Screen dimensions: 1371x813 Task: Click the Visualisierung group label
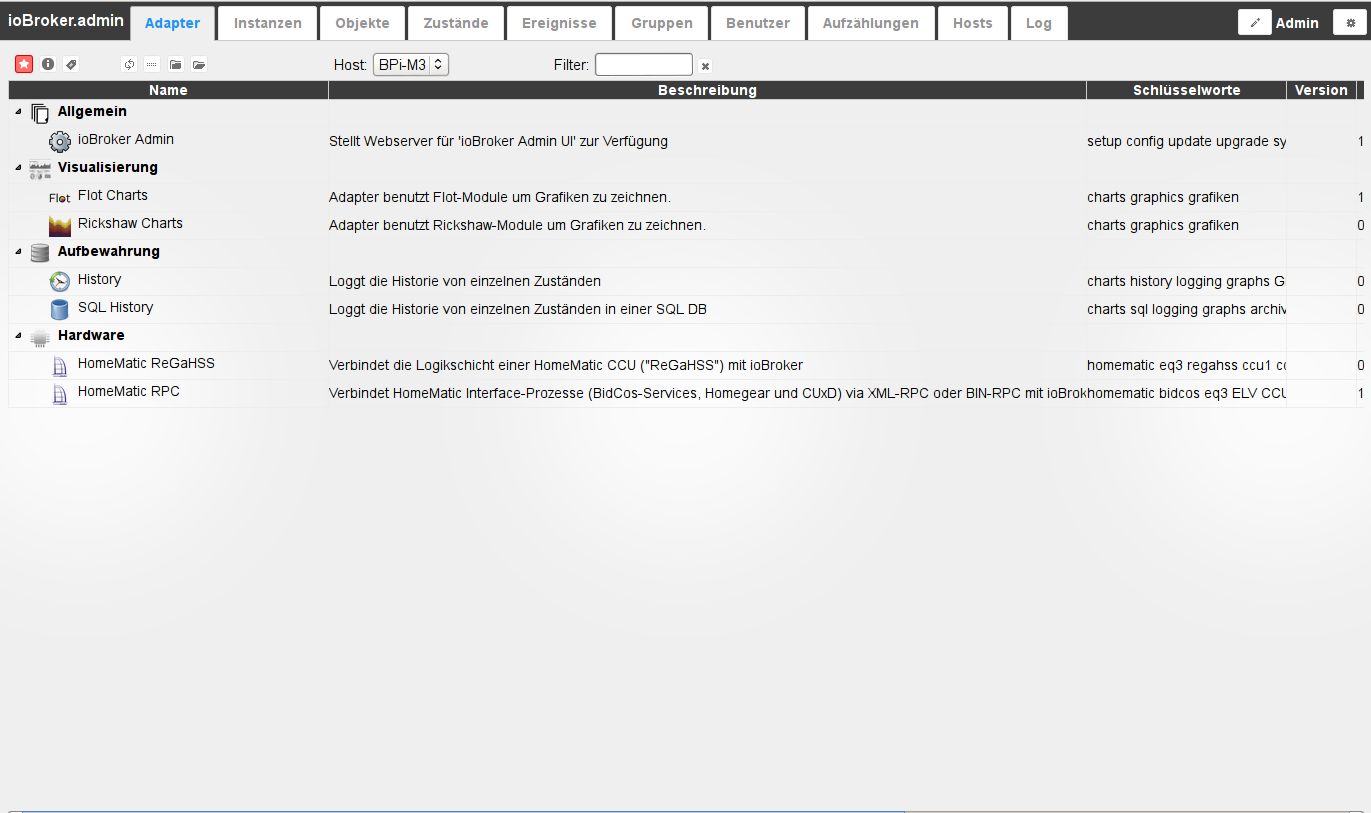click(x=108, y=167)
